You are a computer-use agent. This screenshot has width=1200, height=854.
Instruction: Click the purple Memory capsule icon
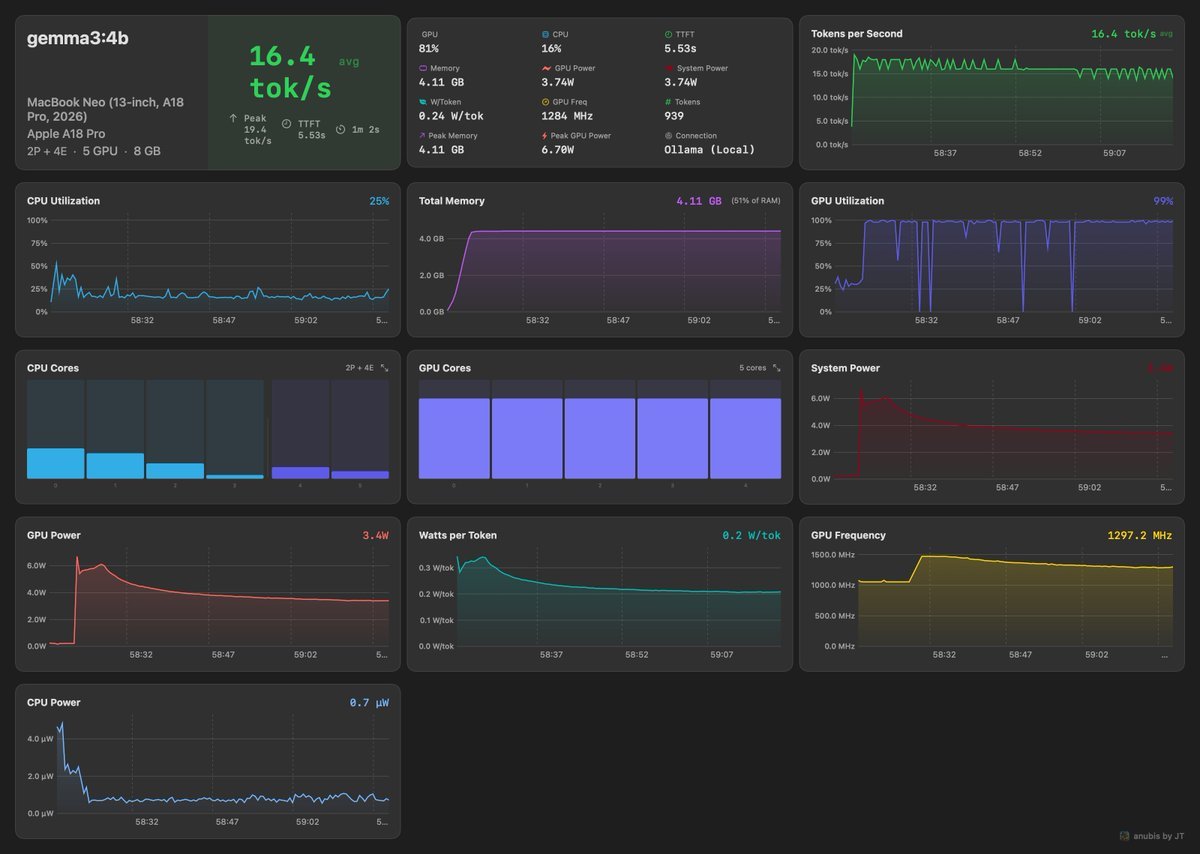click(423, 68)
